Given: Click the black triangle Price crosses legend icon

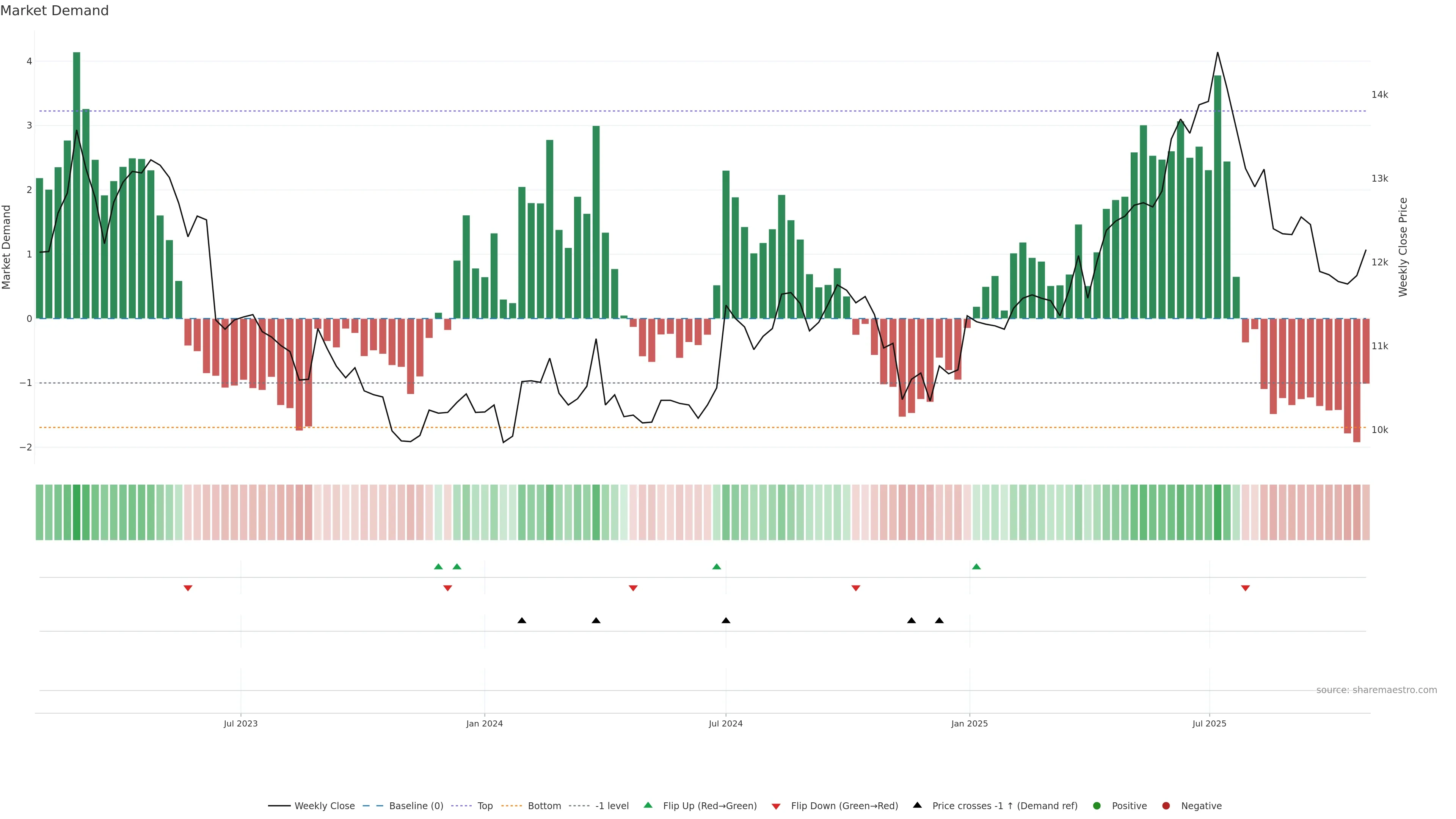Looking at the screenshot, I should point(917,805).
